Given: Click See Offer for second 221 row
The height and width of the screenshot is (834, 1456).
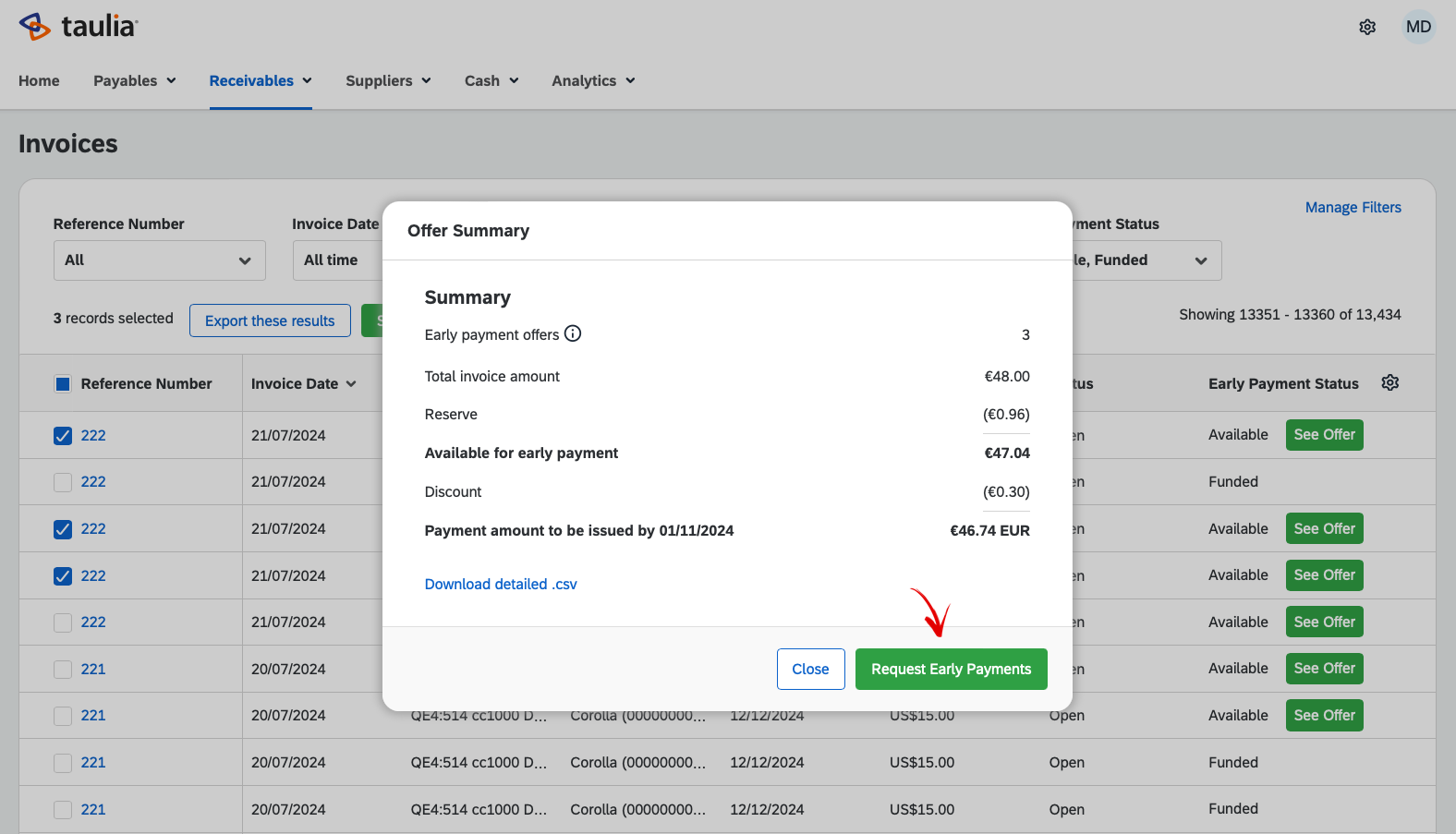Looking at the screenshot, I should (x=1324, y=715).
